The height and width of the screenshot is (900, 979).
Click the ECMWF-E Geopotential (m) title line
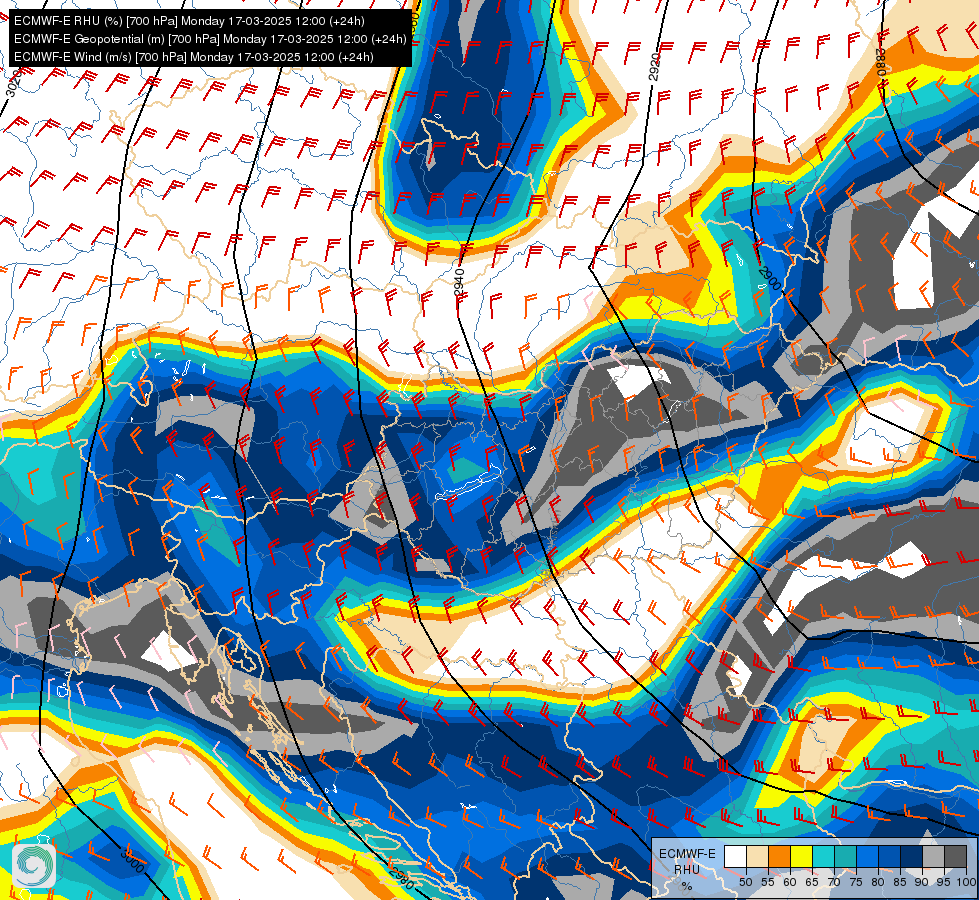pyautogui.click(x=210, y=39)
